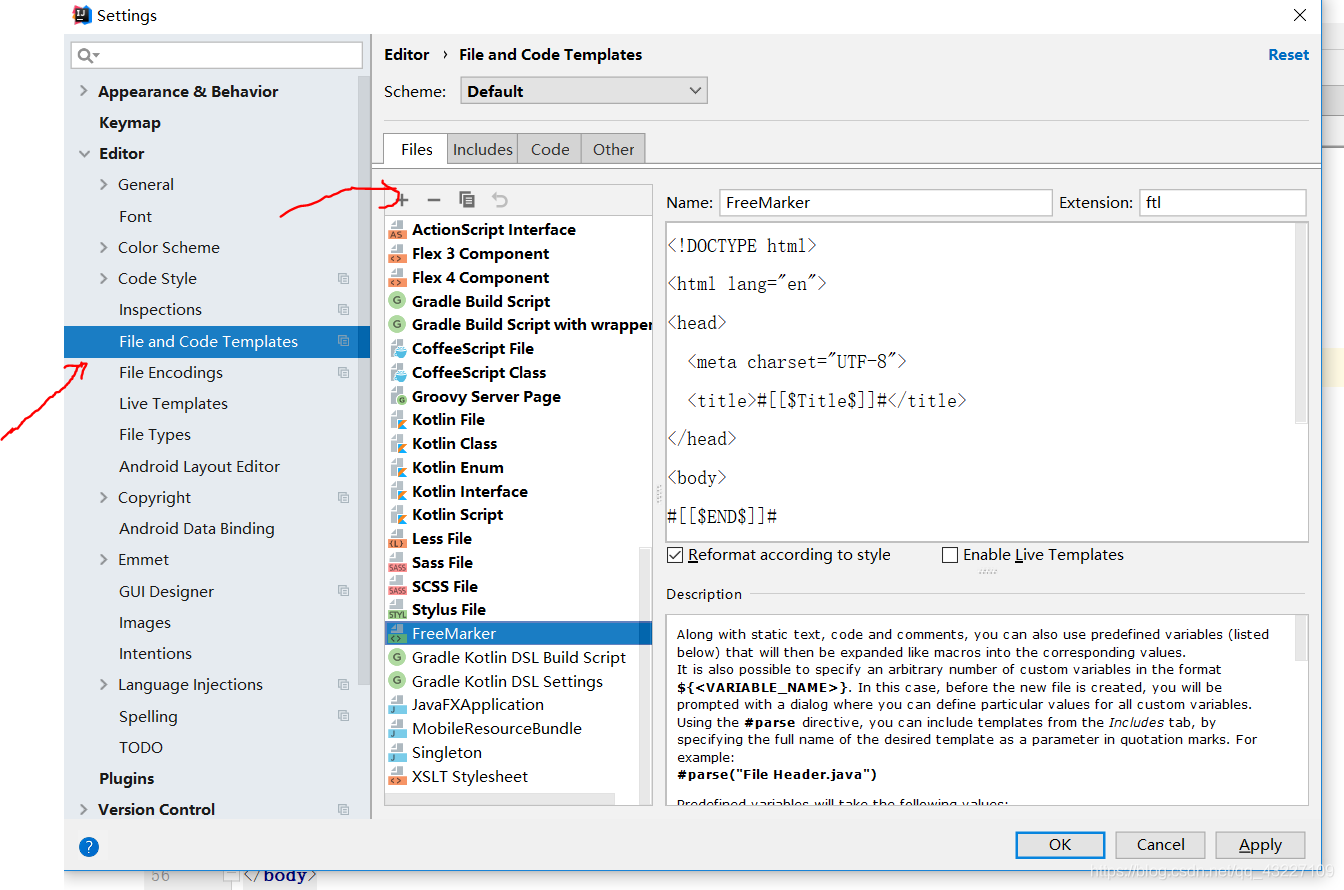Select the TODO settings page
The height and width of the screenshot is (890, 1344).
pyautogui.click(x=141, y=748)
